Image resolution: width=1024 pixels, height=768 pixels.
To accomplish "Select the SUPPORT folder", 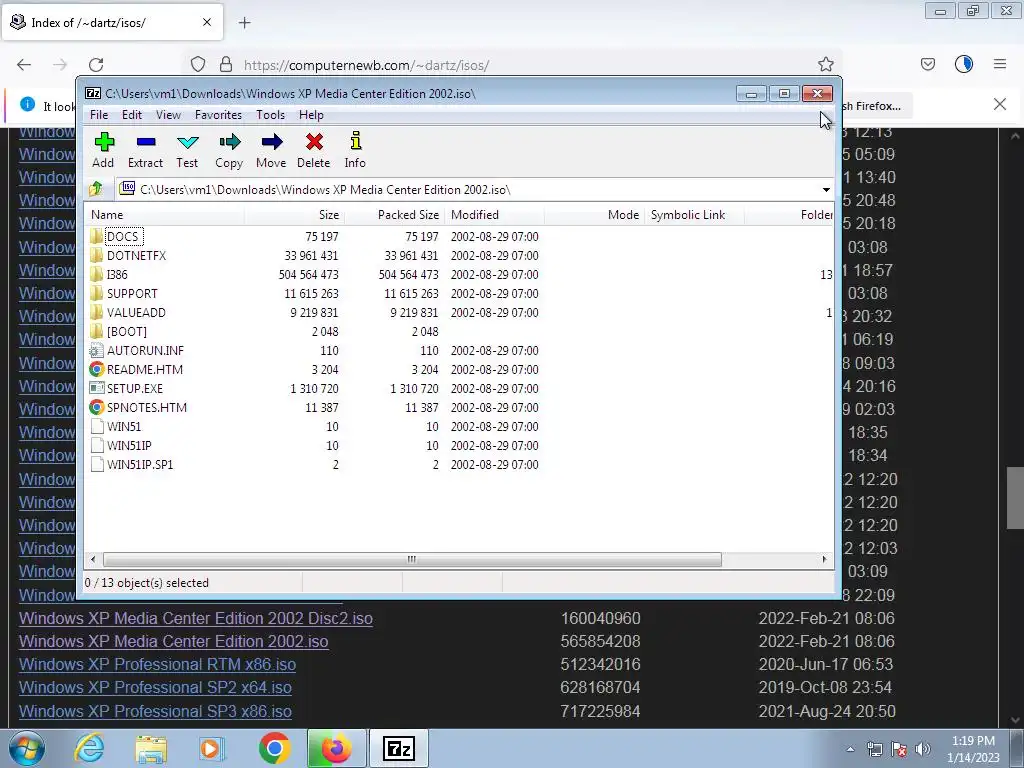I will click(x=132, y=293).
